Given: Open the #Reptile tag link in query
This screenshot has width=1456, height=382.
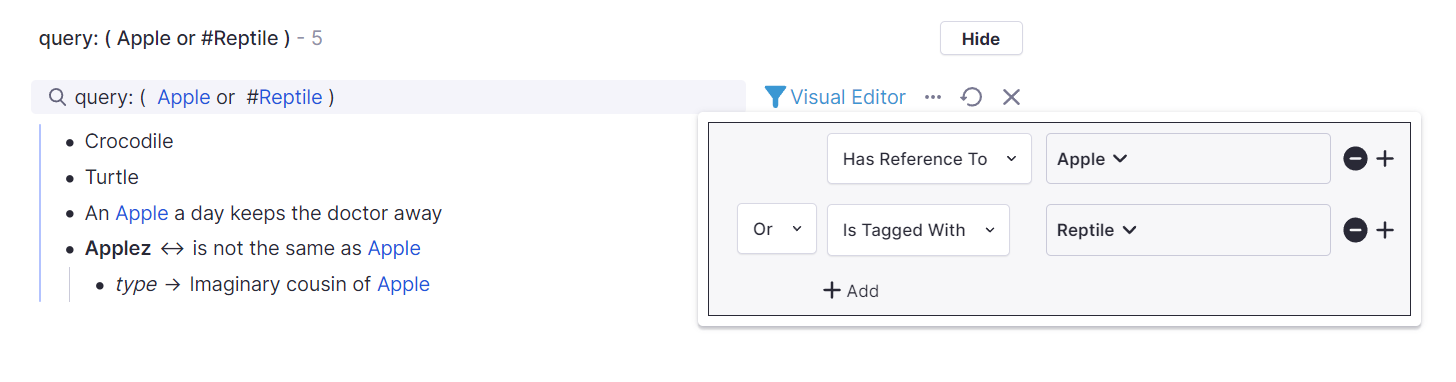Looking at the screenshot, I should (x=284, y=97).
